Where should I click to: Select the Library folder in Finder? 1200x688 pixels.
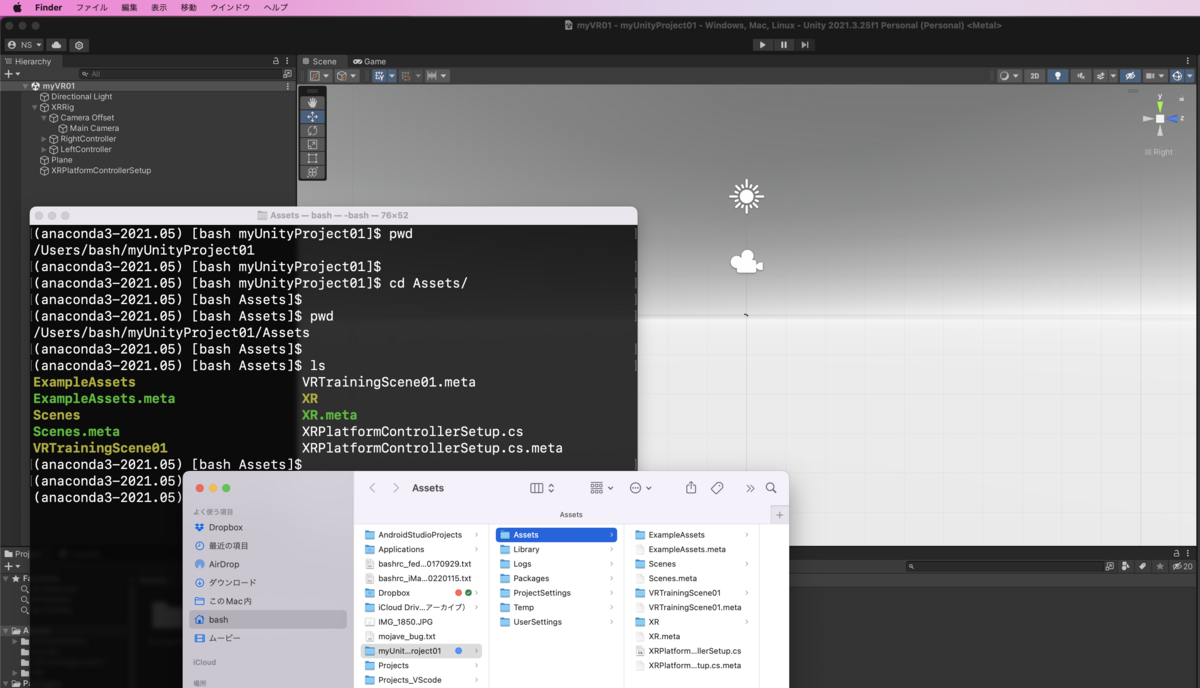pyautogui.click(x=555, y=549)
